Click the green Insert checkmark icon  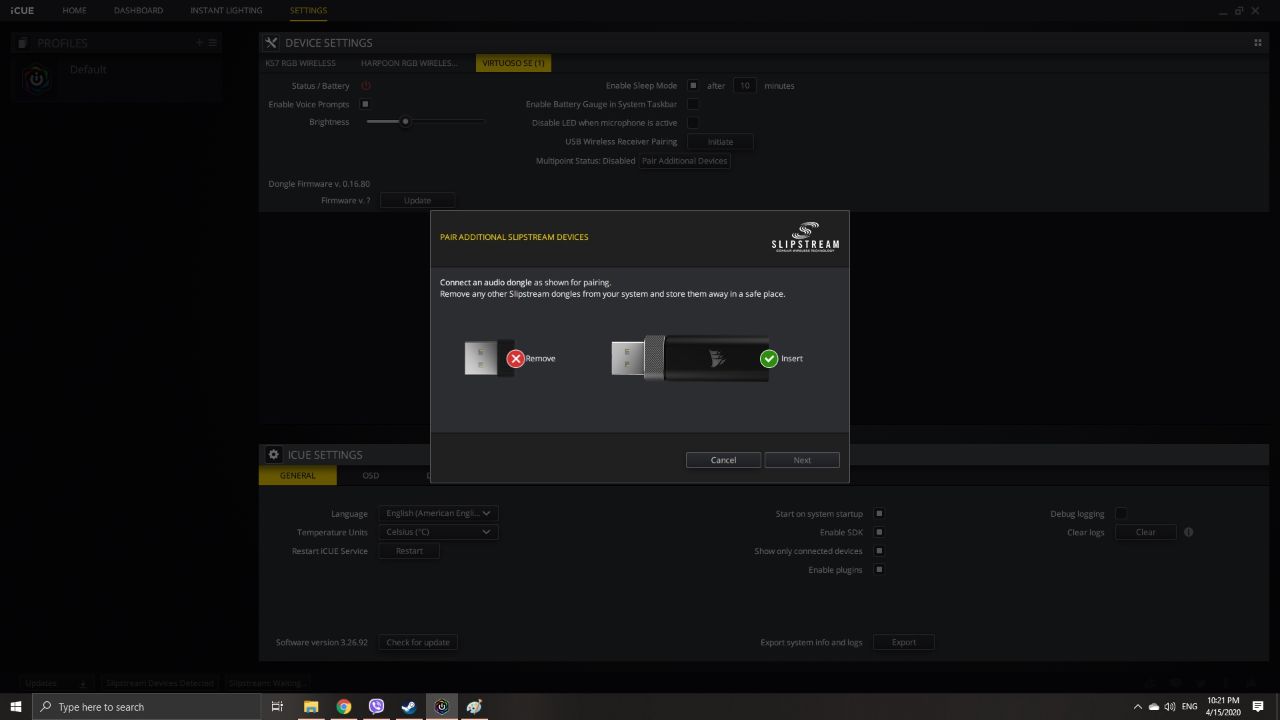click(769, 358)
